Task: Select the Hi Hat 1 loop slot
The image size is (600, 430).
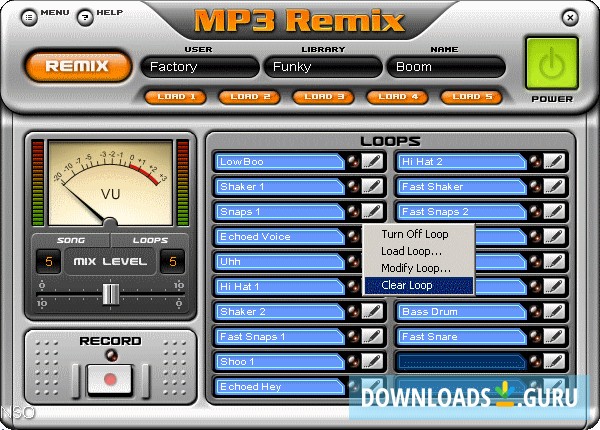Action: pos(280,287)
